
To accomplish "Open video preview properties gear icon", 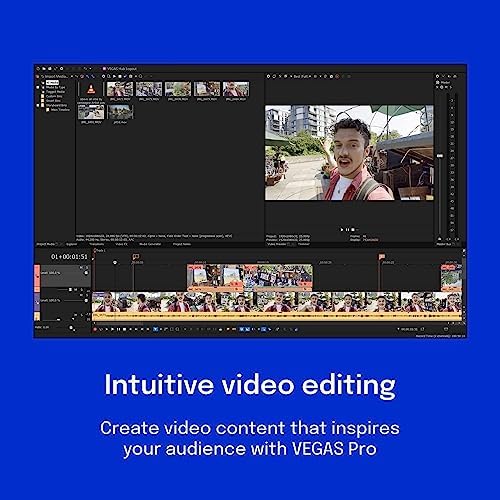I will coord(268,76).
